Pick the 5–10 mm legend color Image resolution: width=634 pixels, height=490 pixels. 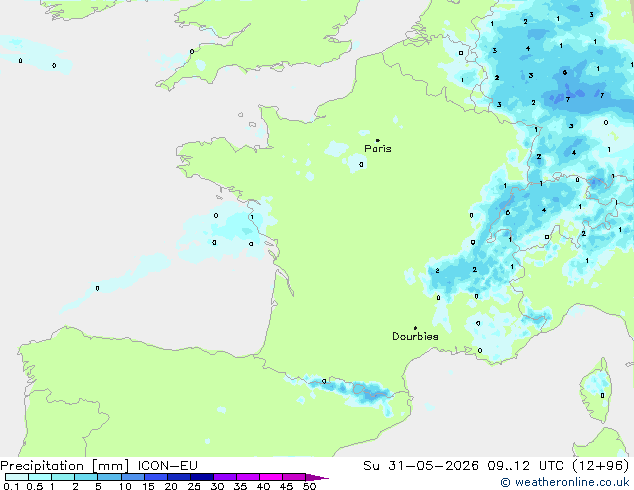tap(109, 477)
